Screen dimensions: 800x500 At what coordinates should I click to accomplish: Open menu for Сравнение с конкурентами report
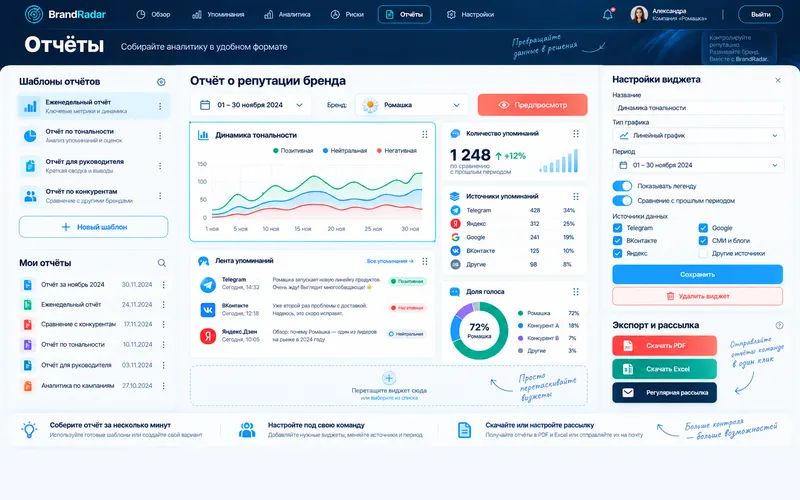point(164,324)
